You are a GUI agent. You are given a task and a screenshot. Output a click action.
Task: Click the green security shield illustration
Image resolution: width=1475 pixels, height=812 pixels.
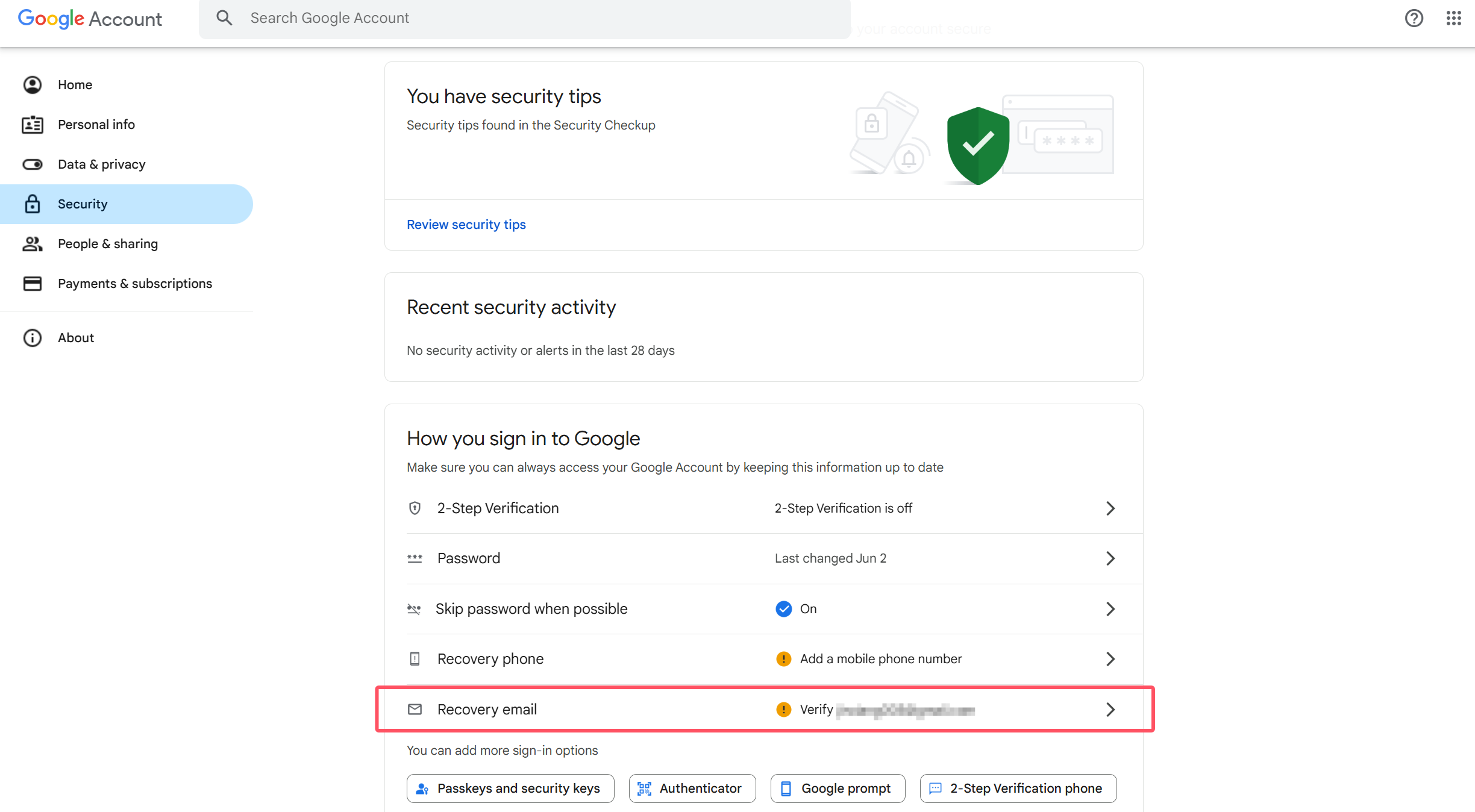point(978,146)
